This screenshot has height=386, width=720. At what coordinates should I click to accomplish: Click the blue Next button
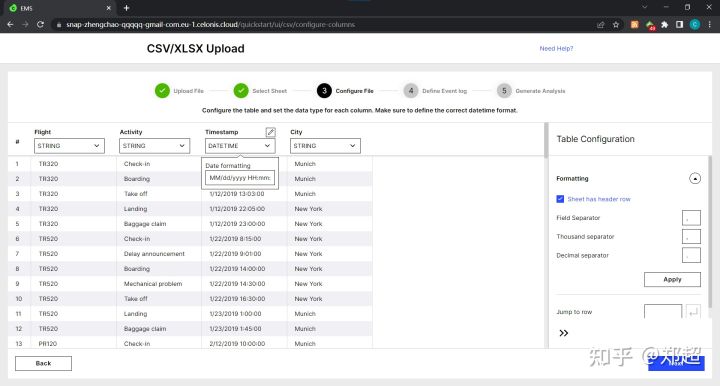(676, 363)
